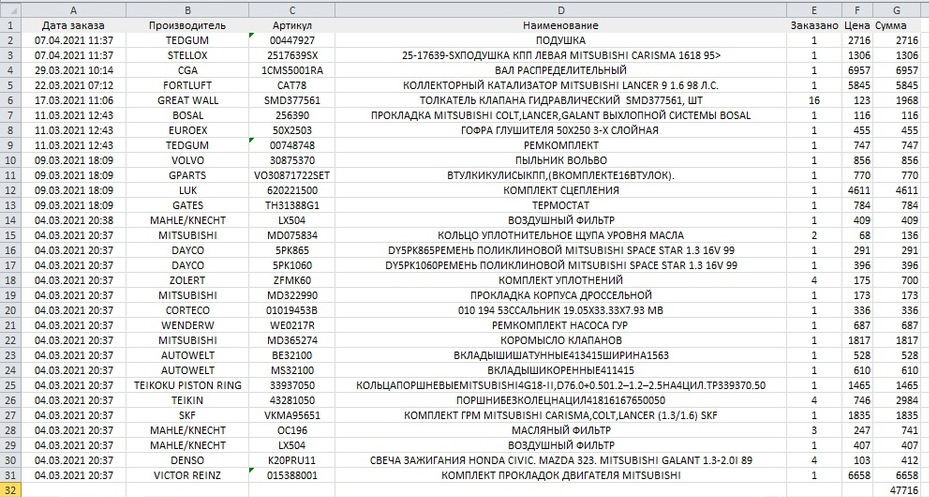The image size is (929, 497).
Task: Select row 6 header
Action: [x=10, y=101]
